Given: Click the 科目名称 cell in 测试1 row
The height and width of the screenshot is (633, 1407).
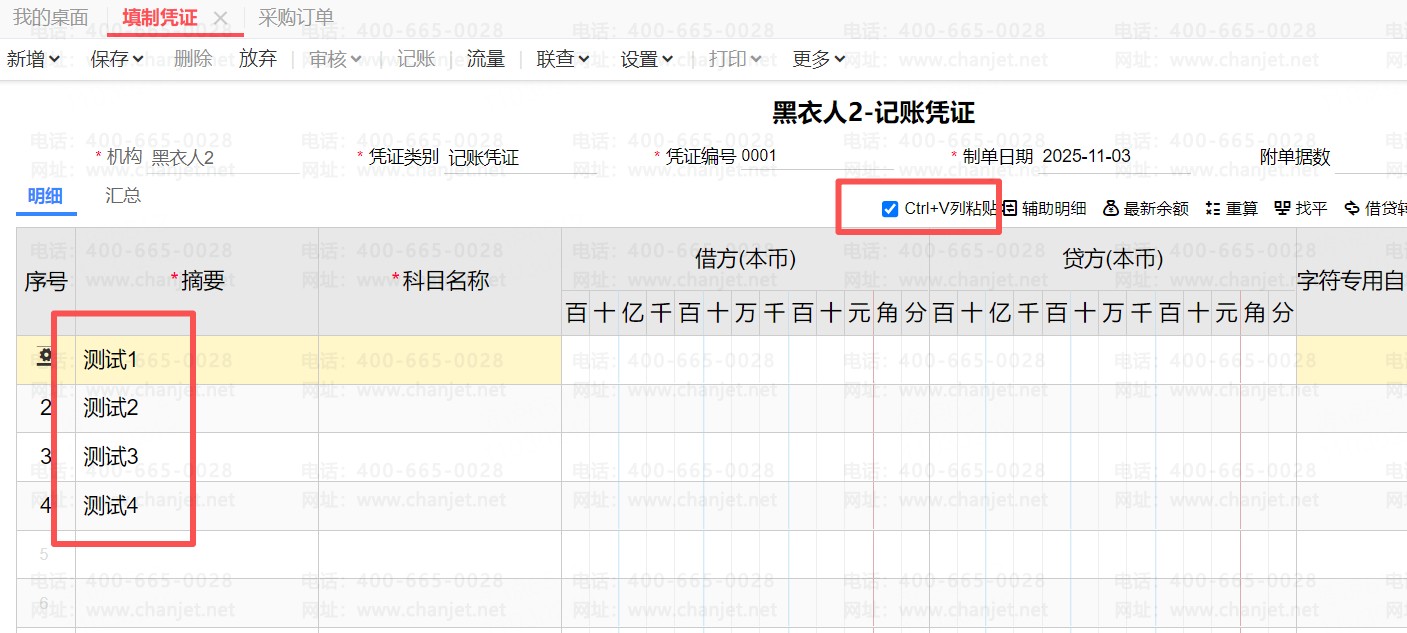Looking at the screenshot, I should 440,360.
